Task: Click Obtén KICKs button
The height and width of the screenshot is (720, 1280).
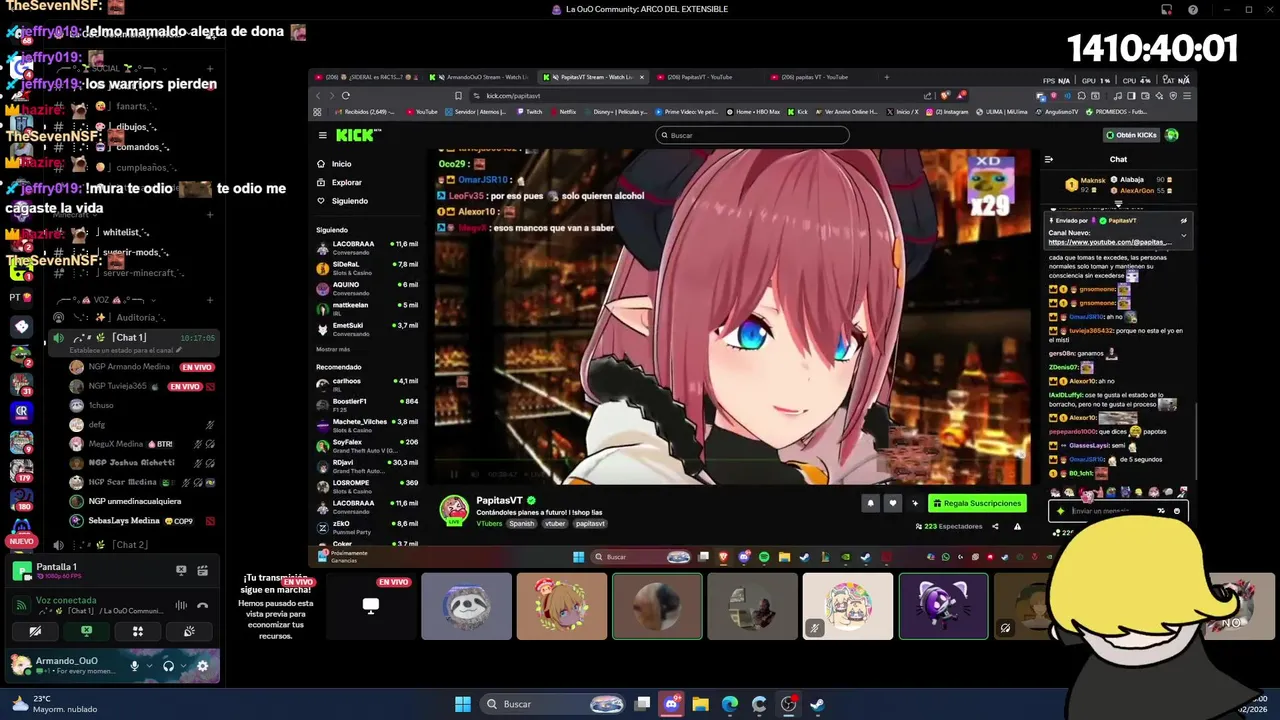Action: point(1131,135)
